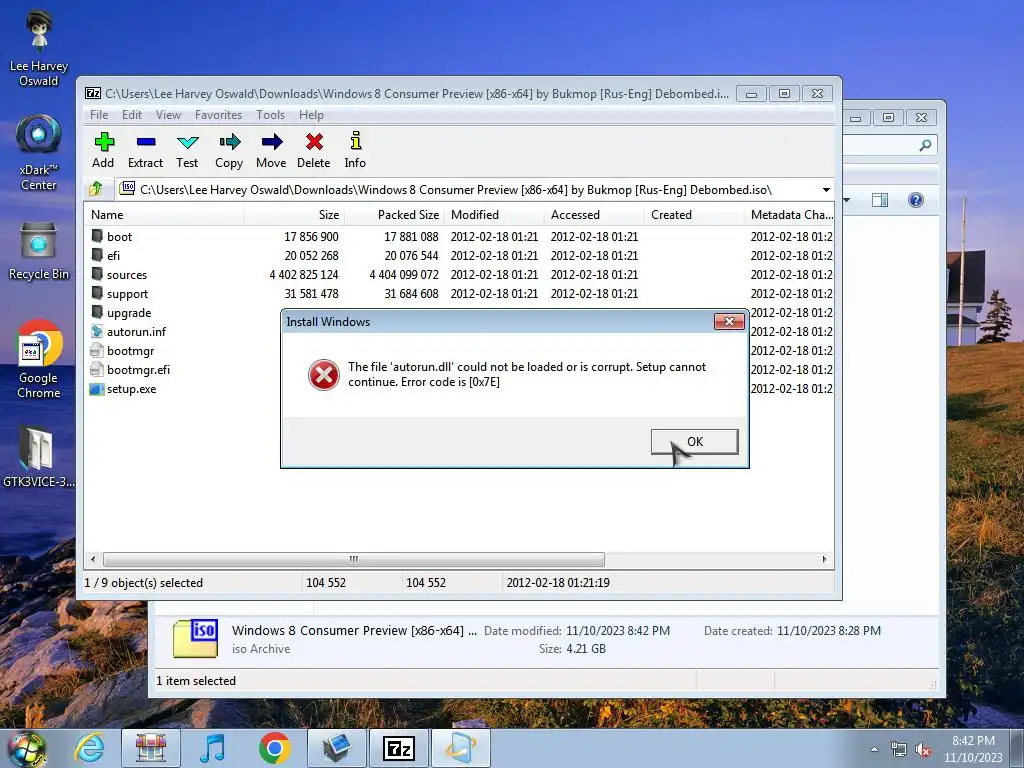Click the Test toolbar icon
This screenshot has width=1024, height=768.
[x=187, y=142]
